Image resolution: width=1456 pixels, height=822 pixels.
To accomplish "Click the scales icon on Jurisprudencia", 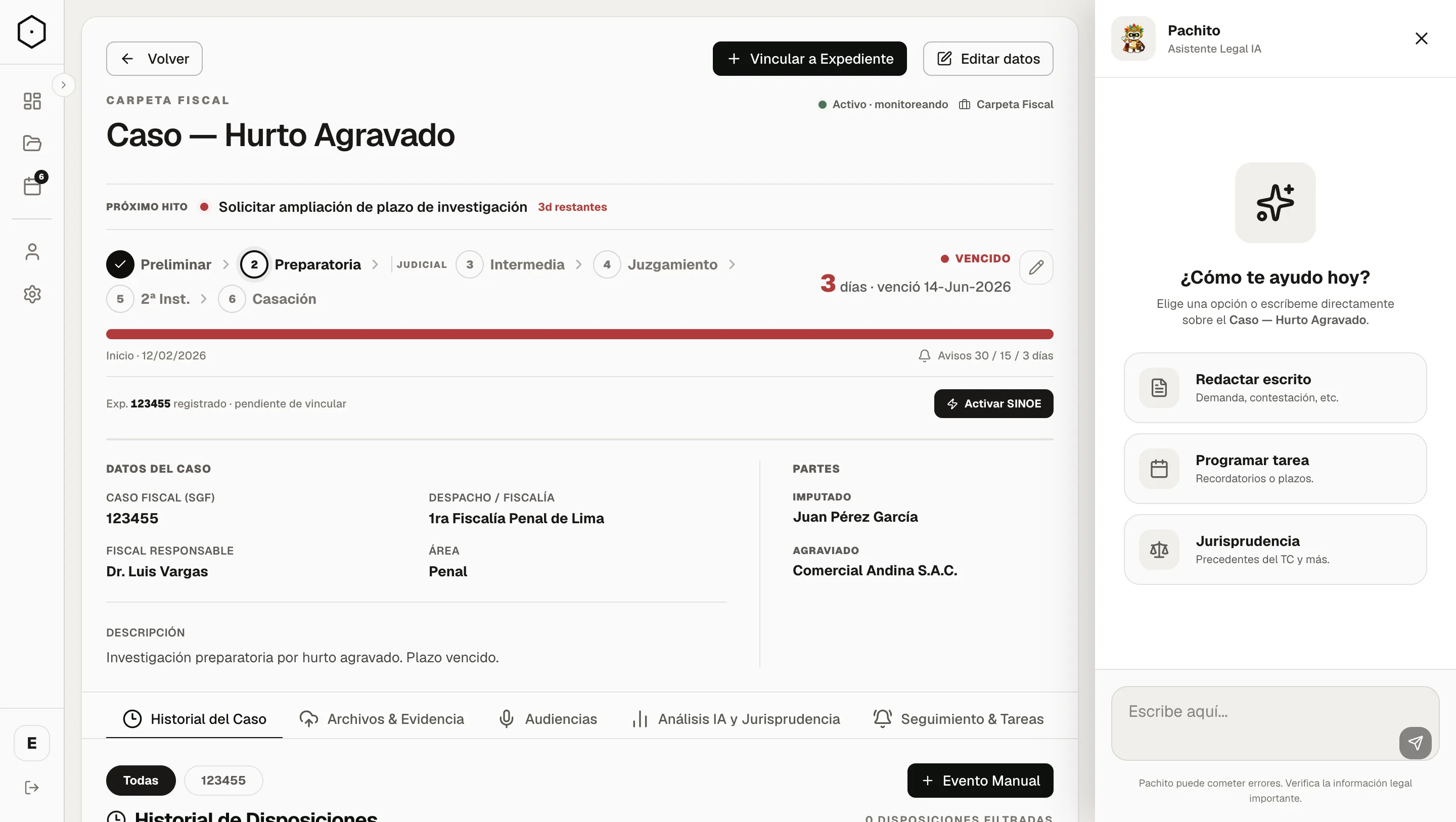I will click(x=1159, y=550).
